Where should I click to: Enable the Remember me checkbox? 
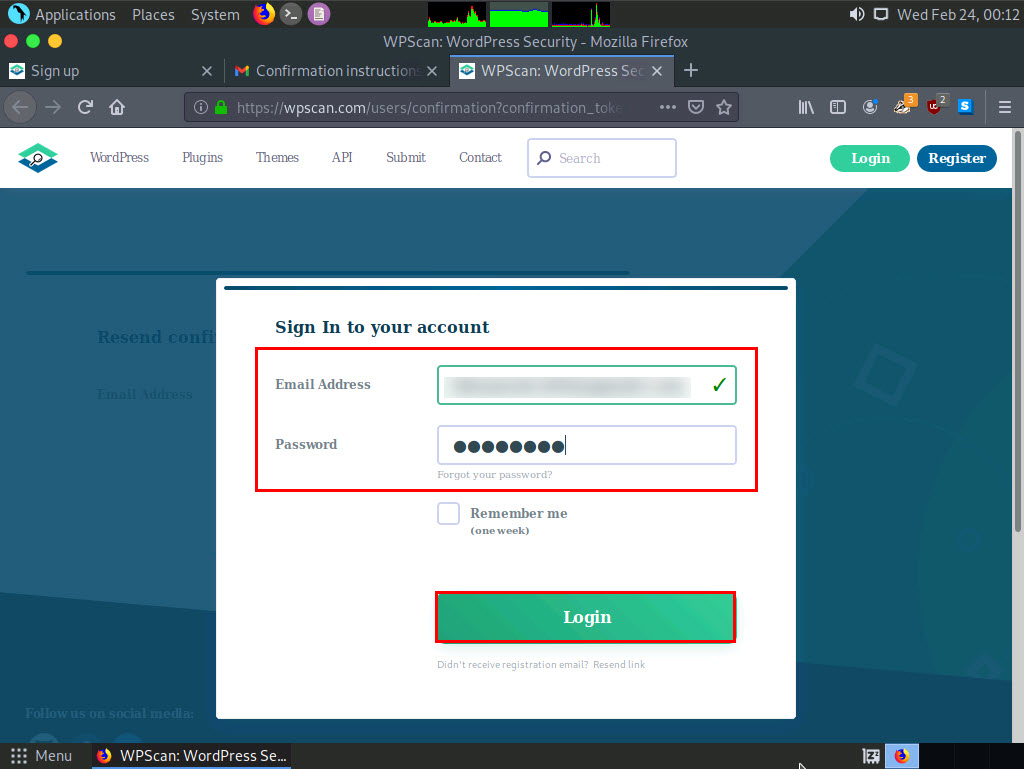pos(448,514)
